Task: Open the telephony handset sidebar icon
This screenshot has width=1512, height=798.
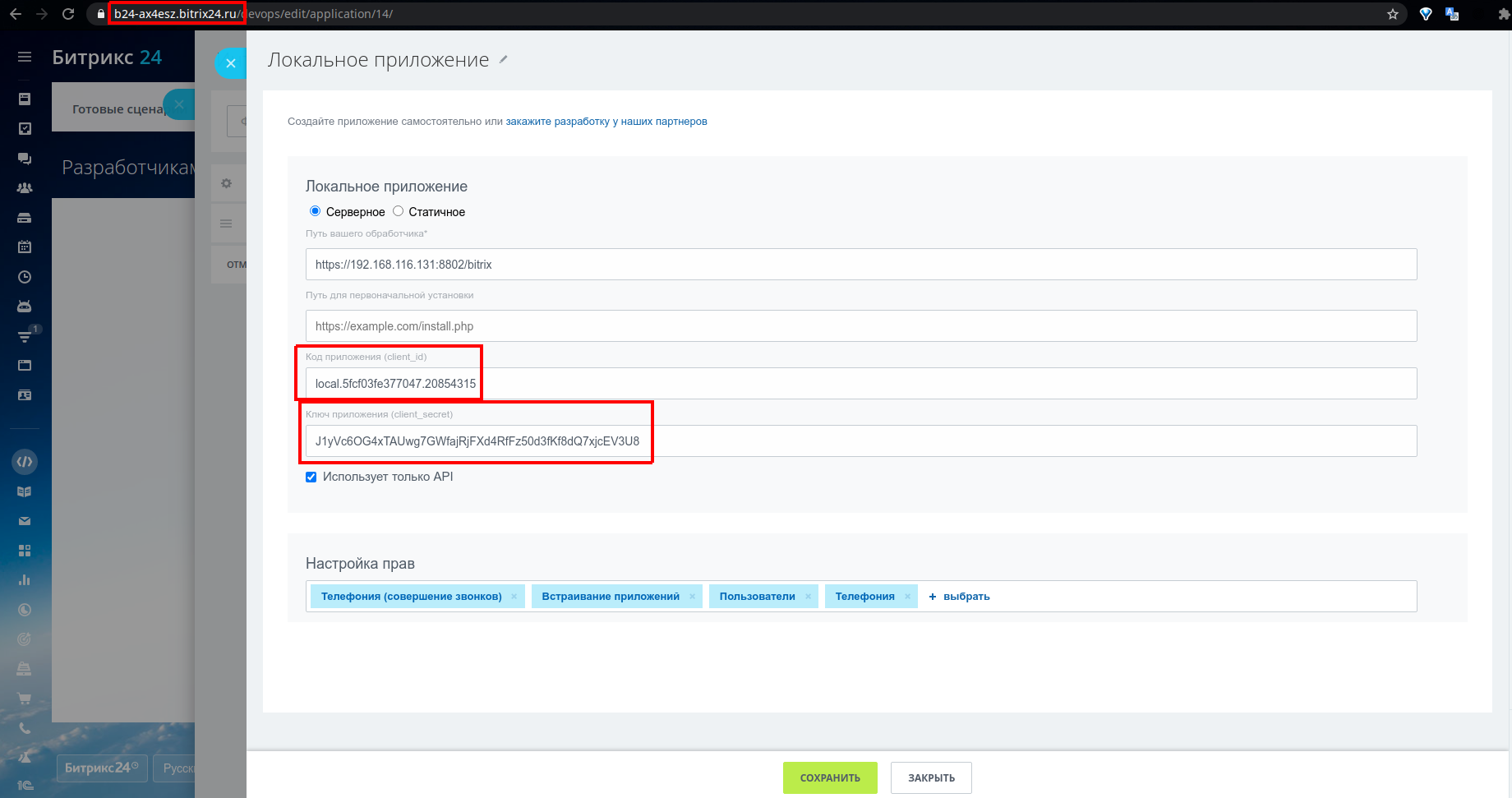Action: 25,728
